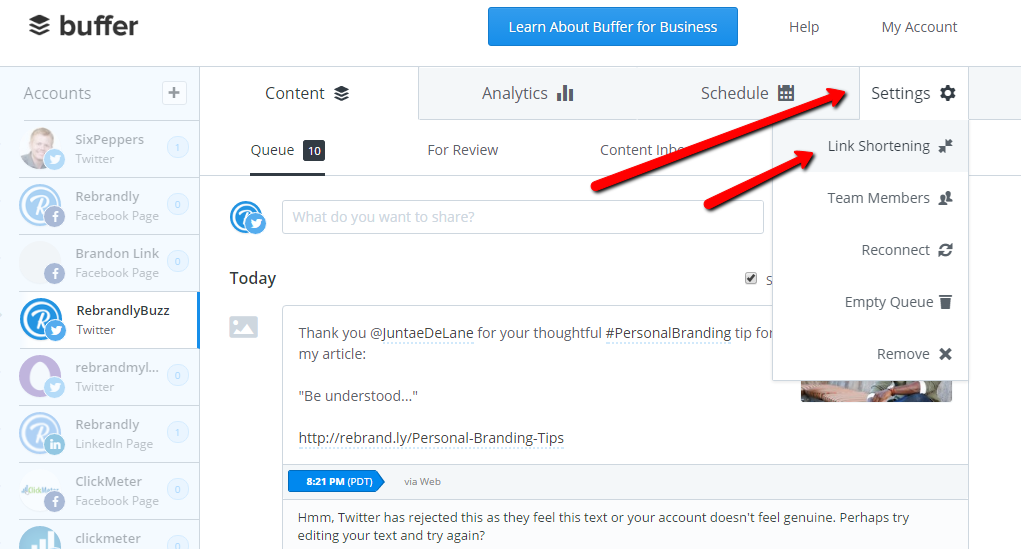The width and height of the screenshot is (1021, 549).
Task: Click the Remove X icon
Action: click(945, 354)
